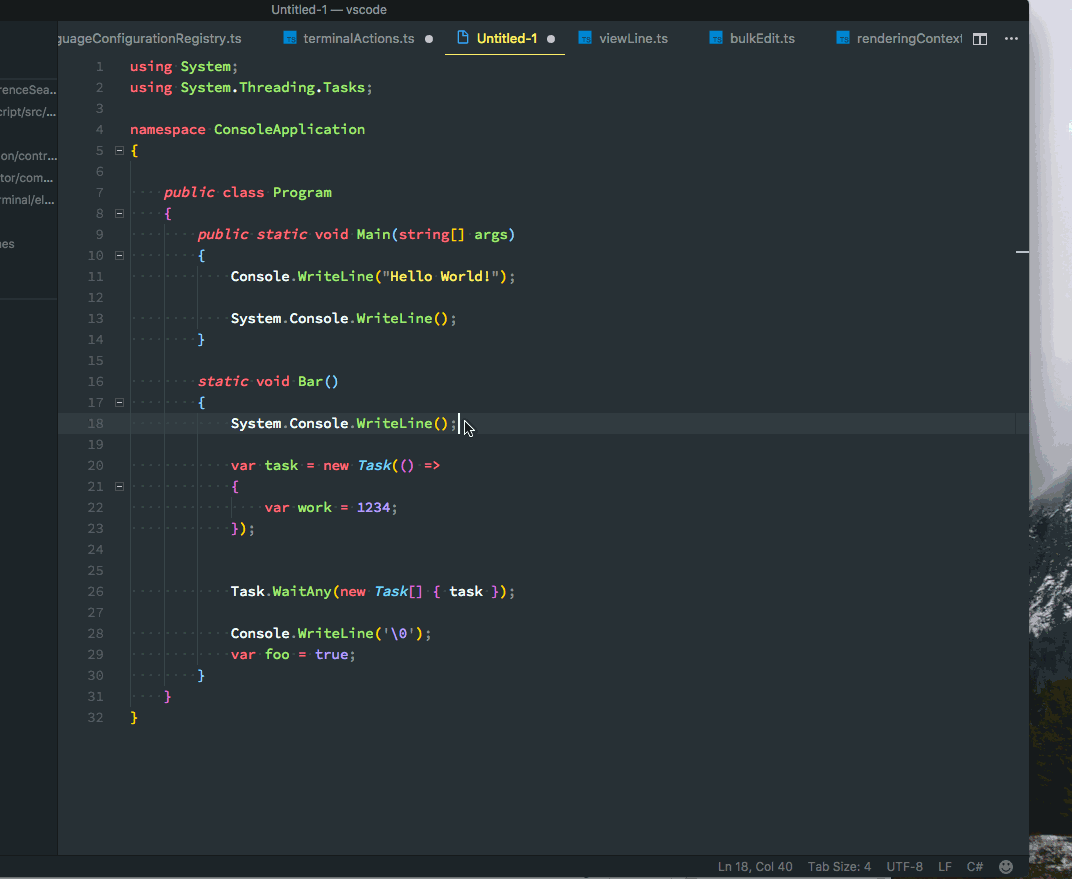Collapse the Main method fold at line 10
The height and width of the screenshot is (879, 1072).
[118, 255]
